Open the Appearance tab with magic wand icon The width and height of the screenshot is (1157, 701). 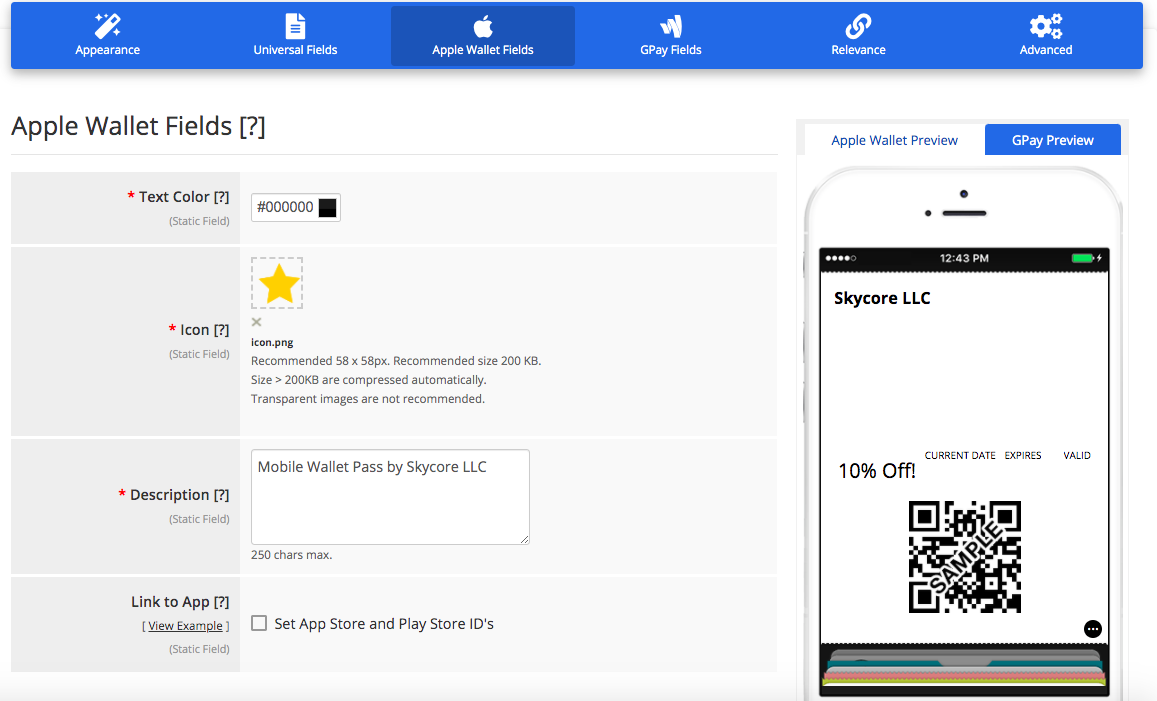click(107, 35)
